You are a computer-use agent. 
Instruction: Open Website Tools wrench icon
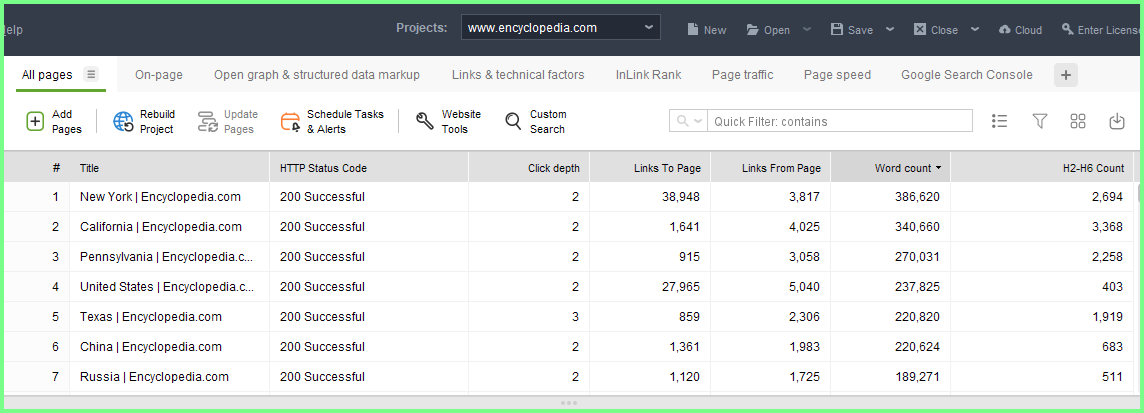425,121
